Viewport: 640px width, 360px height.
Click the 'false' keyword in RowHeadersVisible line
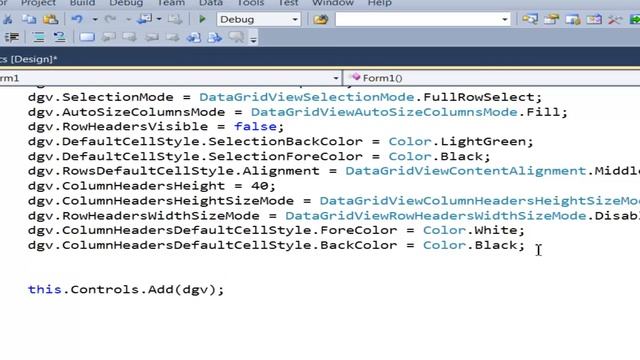tap(255, 127)
